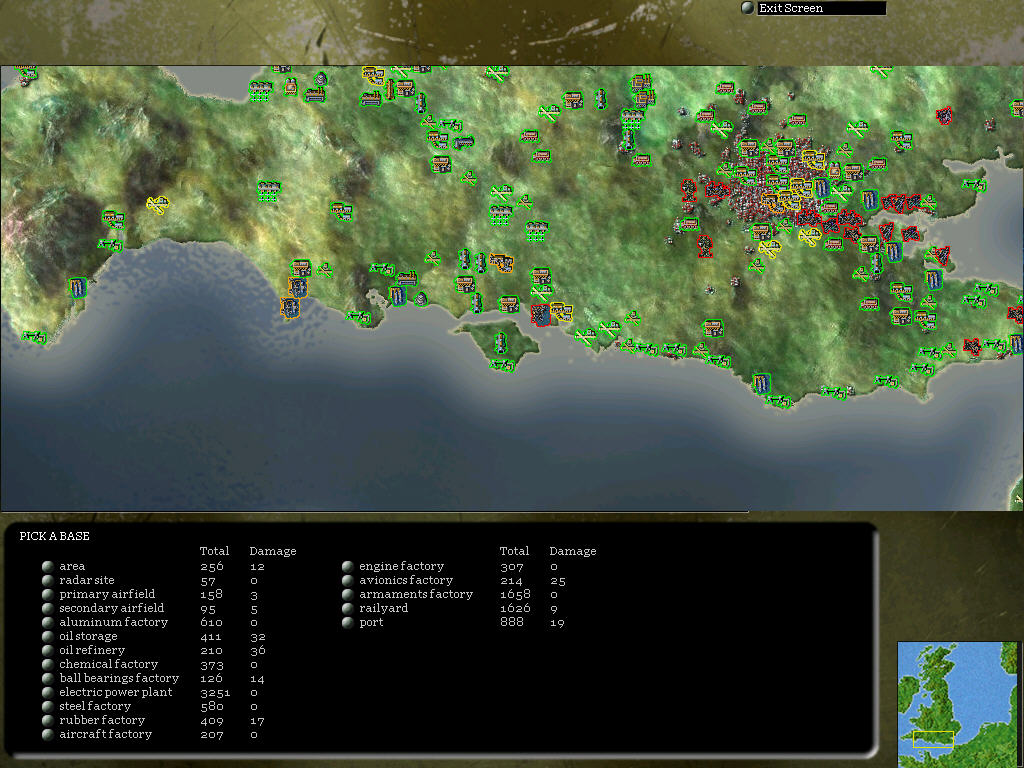This screenshot has height=768, width=1024.
Task: Select the port radio button
Action: coord(347,622)
